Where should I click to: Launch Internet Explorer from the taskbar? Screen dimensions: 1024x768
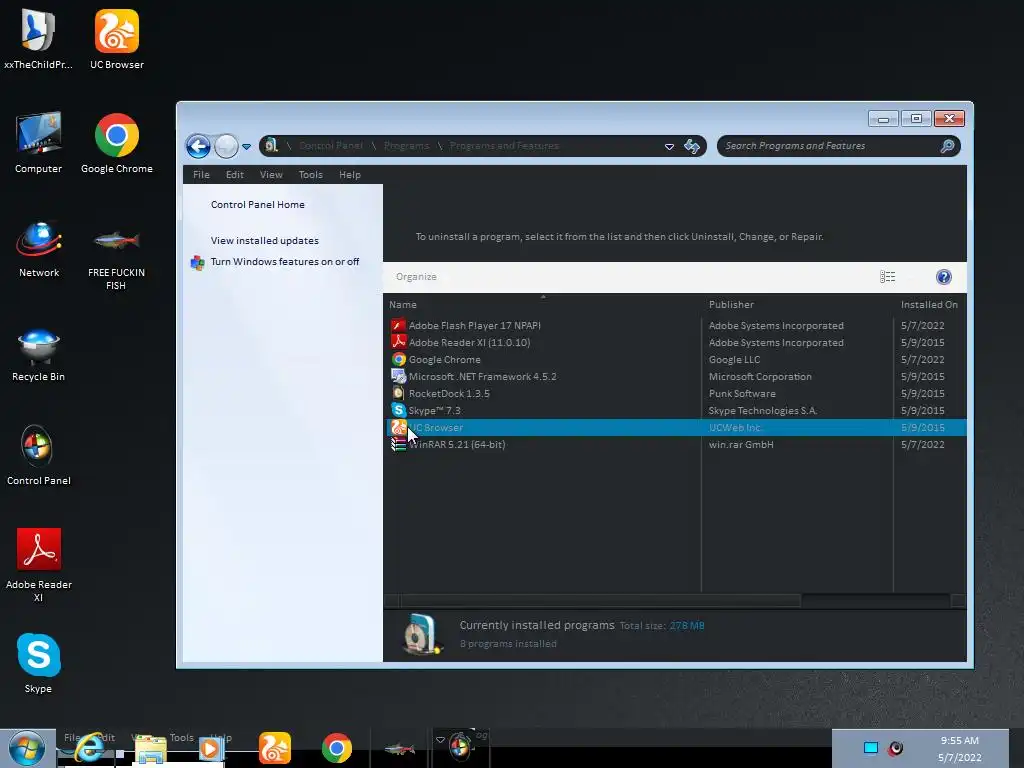(89, 748)
